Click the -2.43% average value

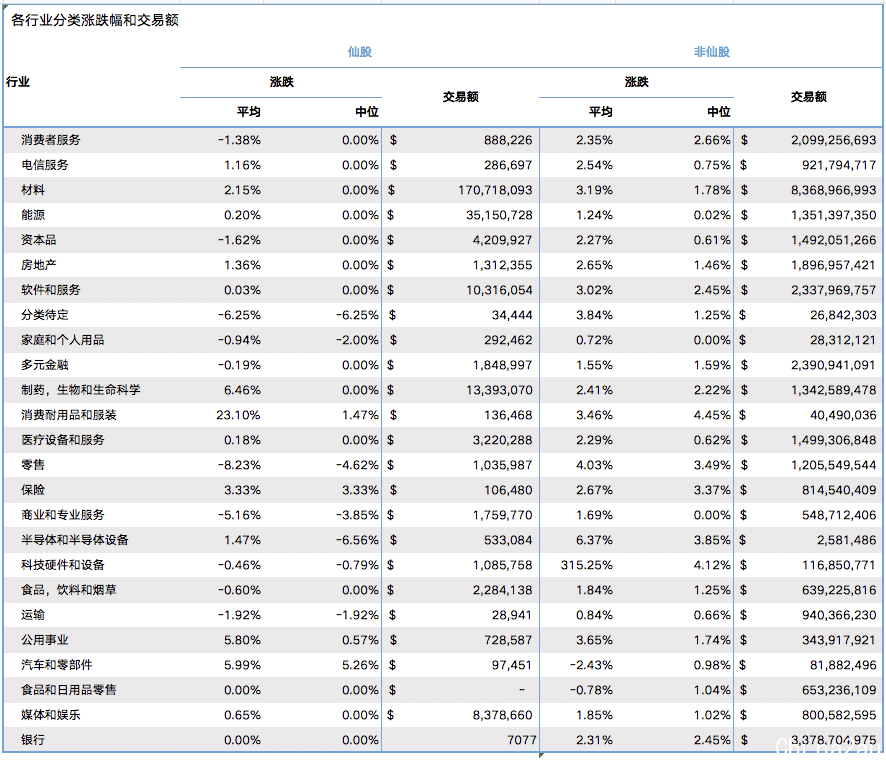(591, 665)
